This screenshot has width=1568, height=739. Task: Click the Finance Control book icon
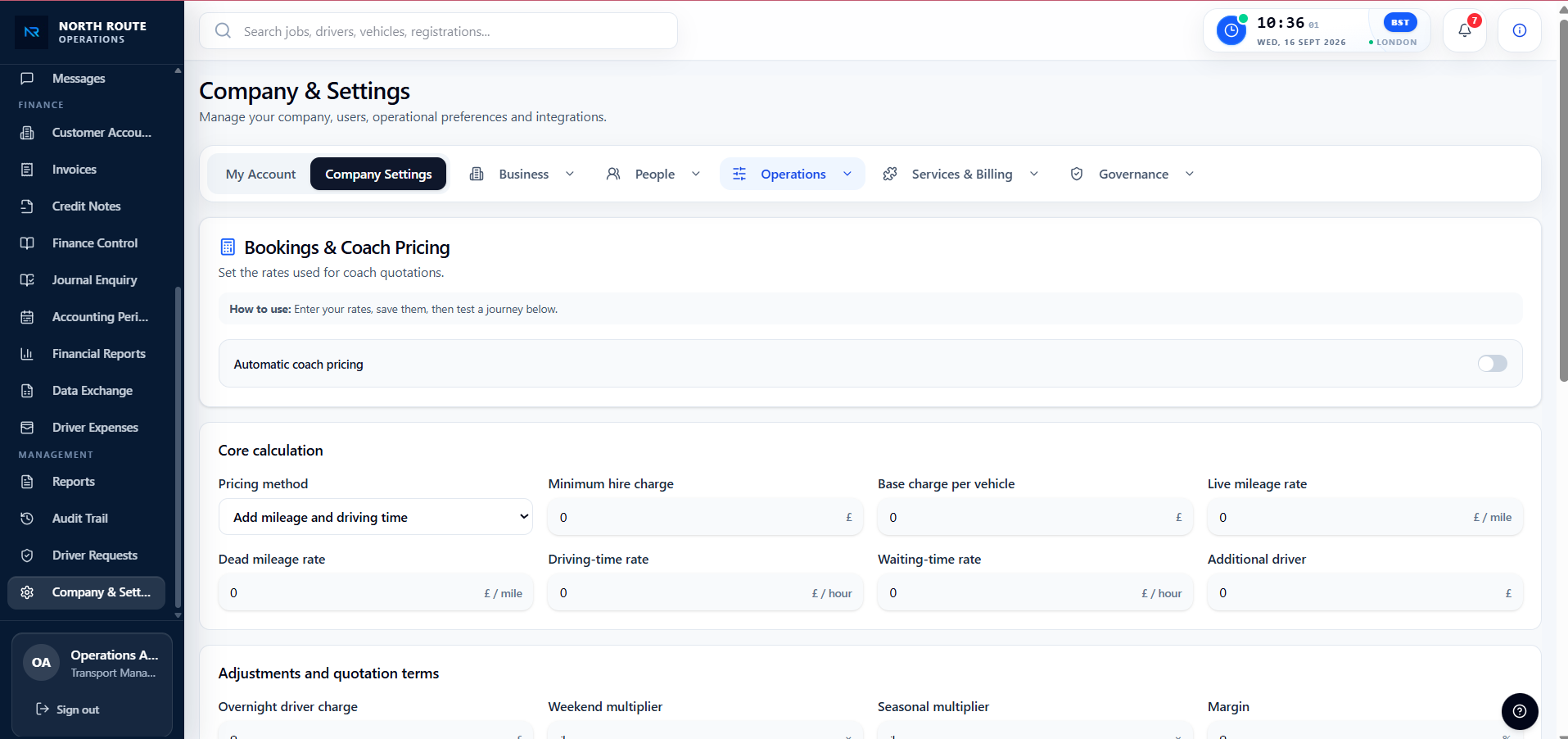(27, 243)
